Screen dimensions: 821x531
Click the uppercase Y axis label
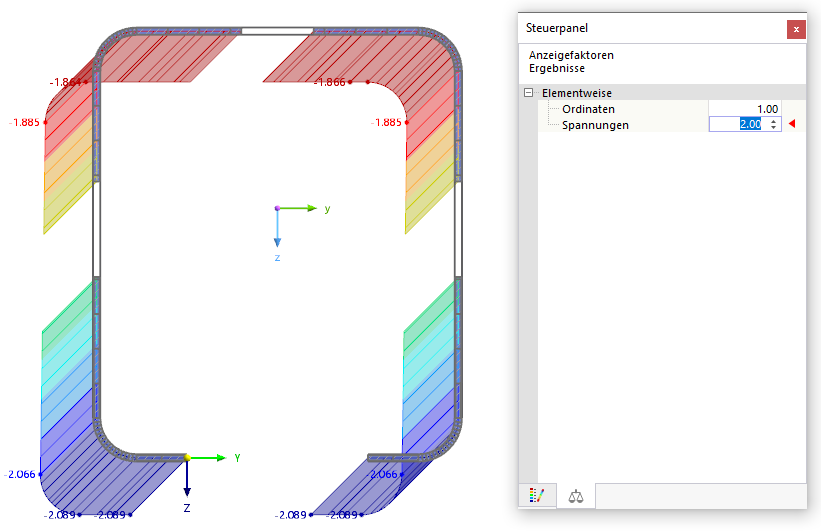pyautogui.click(x=237, y=458)
